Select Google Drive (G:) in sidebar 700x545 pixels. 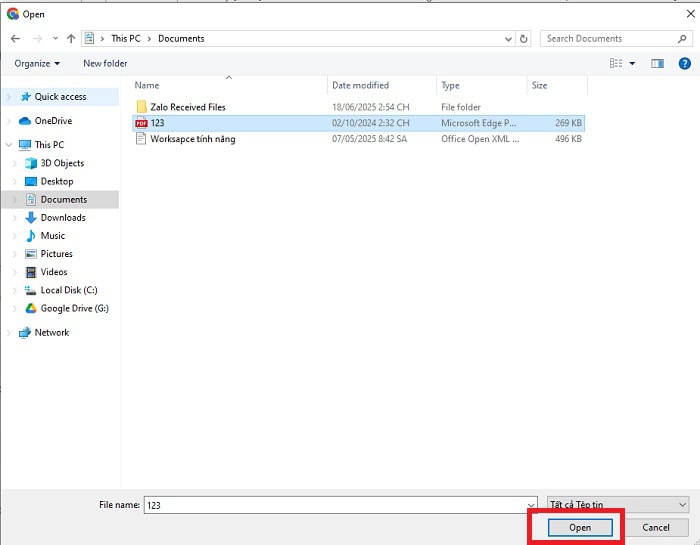tap(74, 308)
